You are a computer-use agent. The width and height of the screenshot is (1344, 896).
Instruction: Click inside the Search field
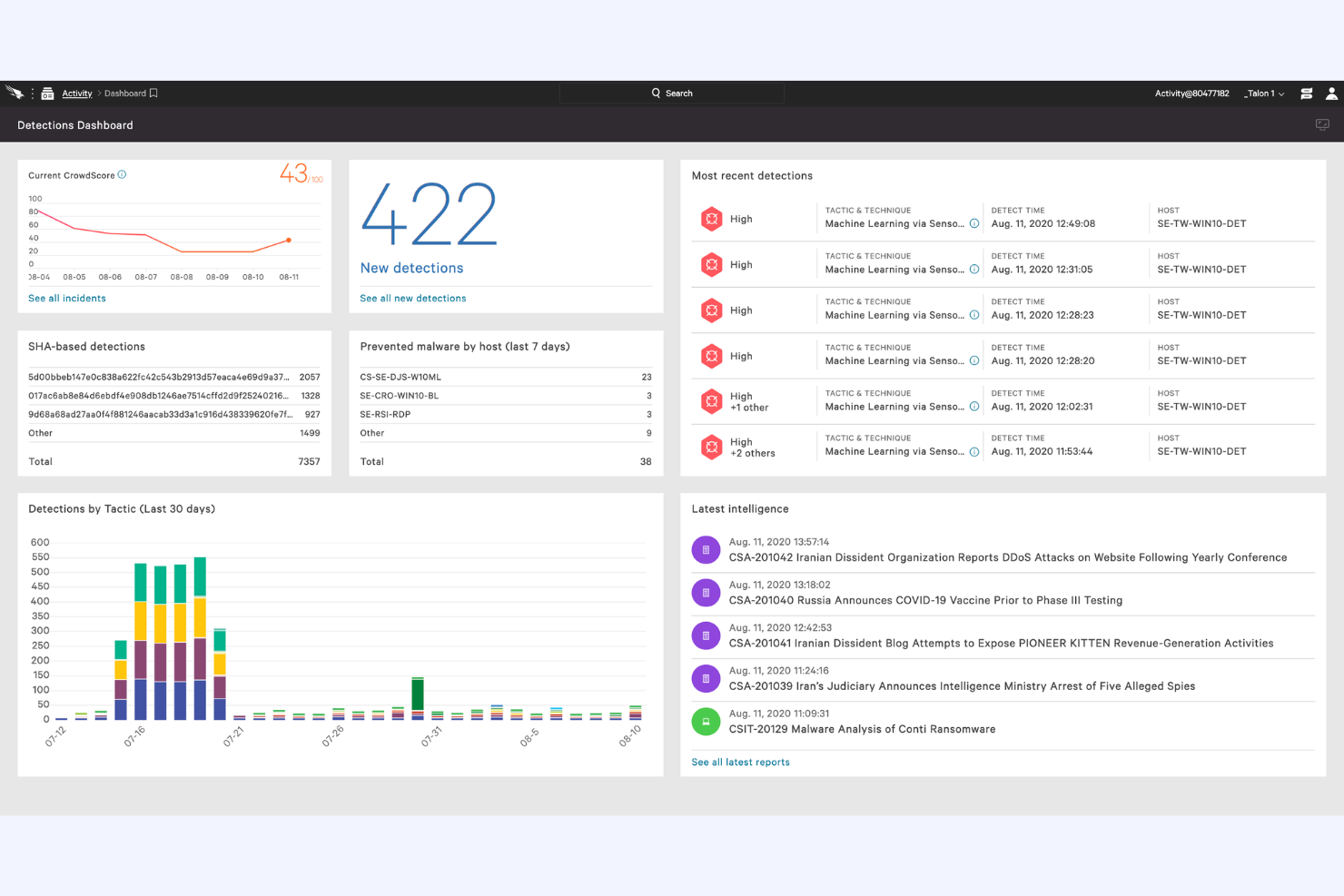(672, 93)
